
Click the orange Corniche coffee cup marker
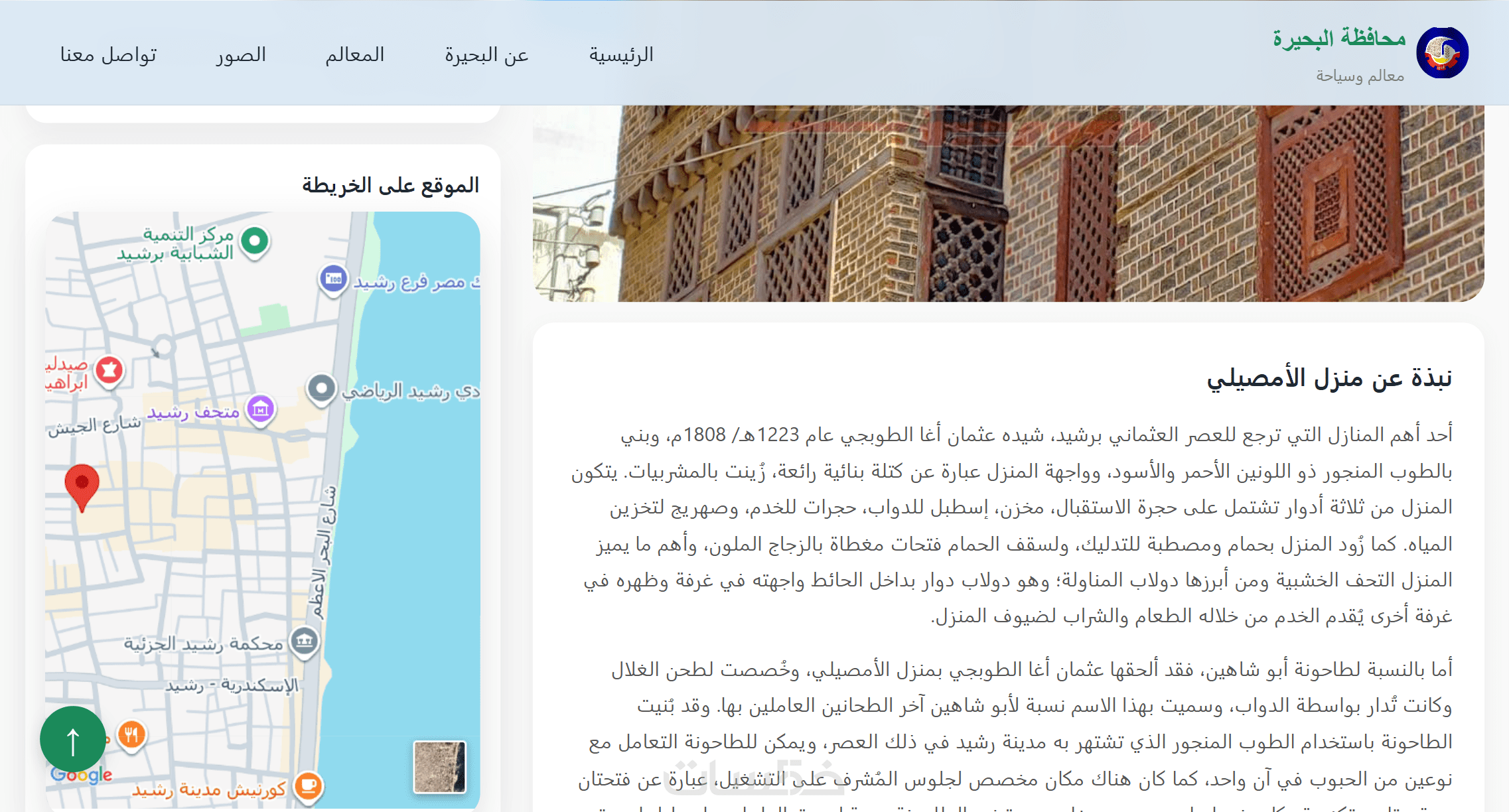308,786
